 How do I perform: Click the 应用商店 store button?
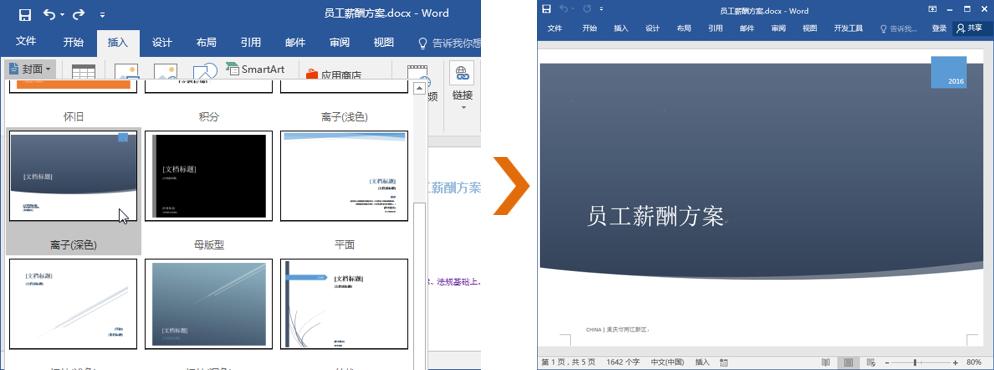tap(333, 74)
